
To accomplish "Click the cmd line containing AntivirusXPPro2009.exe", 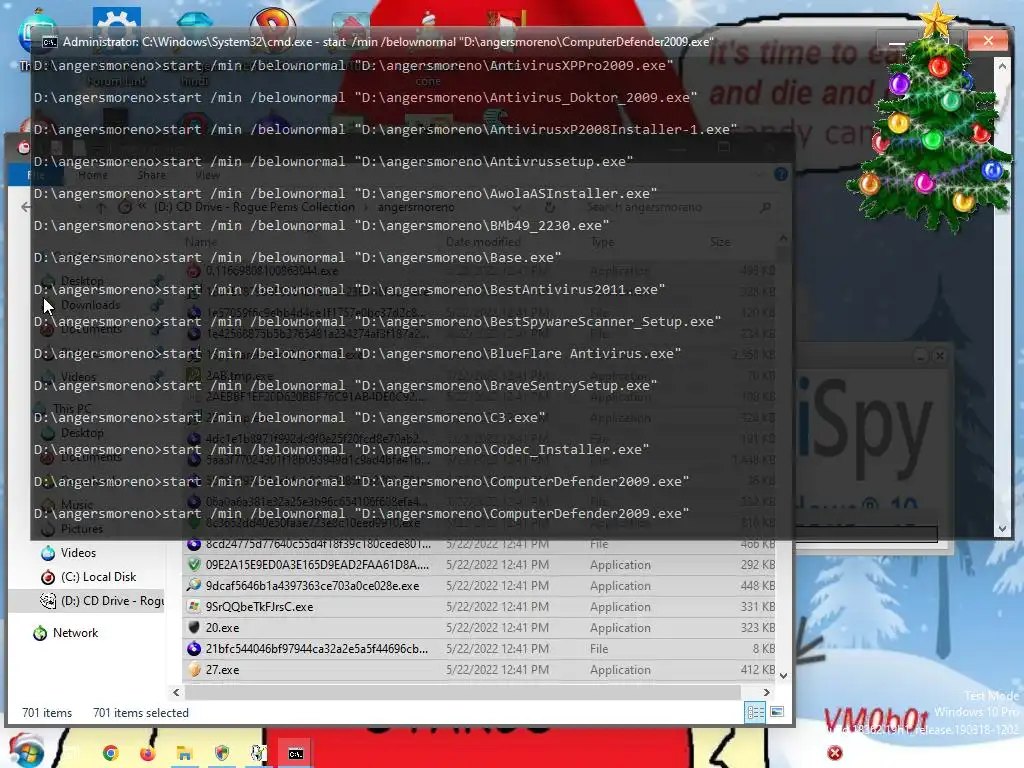I will (x=353, y=65).
